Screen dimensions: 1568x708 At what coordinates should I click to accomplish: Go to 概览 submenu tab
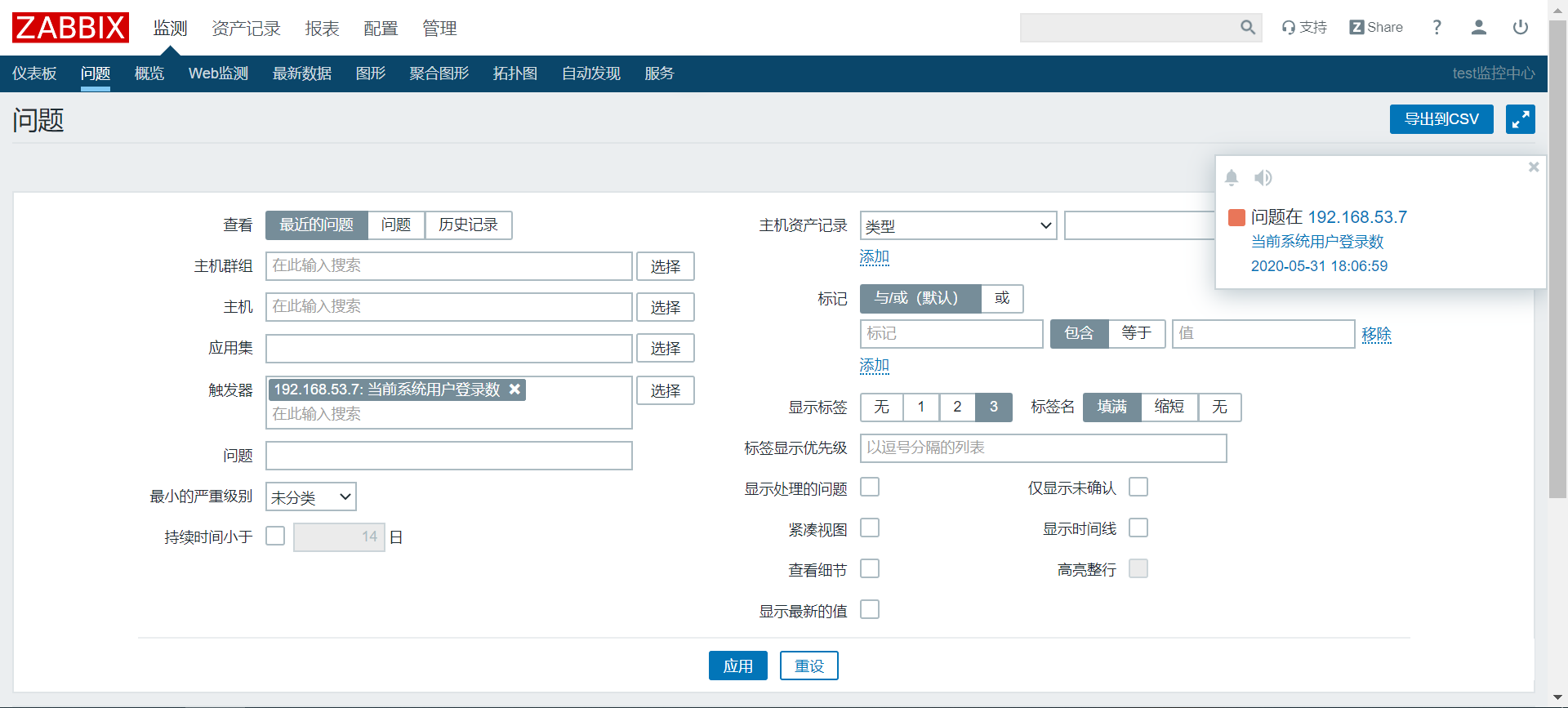pos(149,73)
